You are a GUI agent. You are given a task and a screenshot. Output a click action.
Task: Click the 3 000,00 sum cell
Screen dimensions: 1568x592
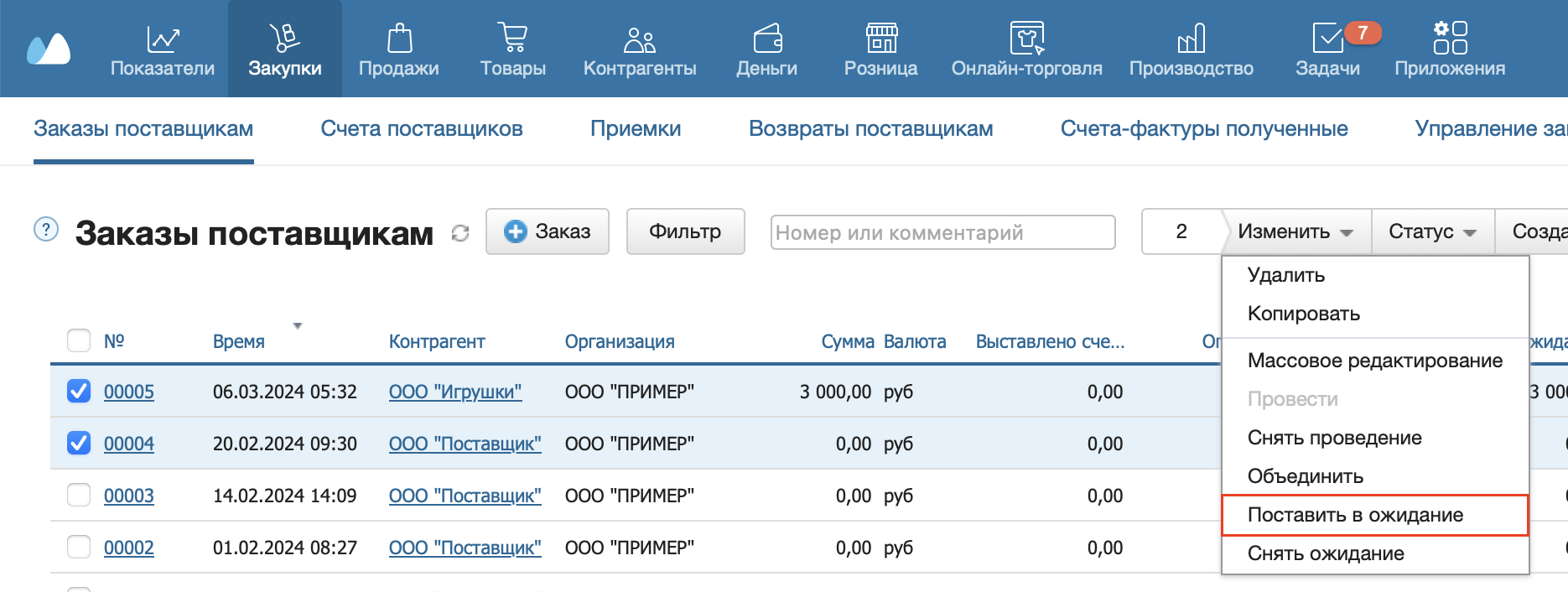(x=835, y=392)
